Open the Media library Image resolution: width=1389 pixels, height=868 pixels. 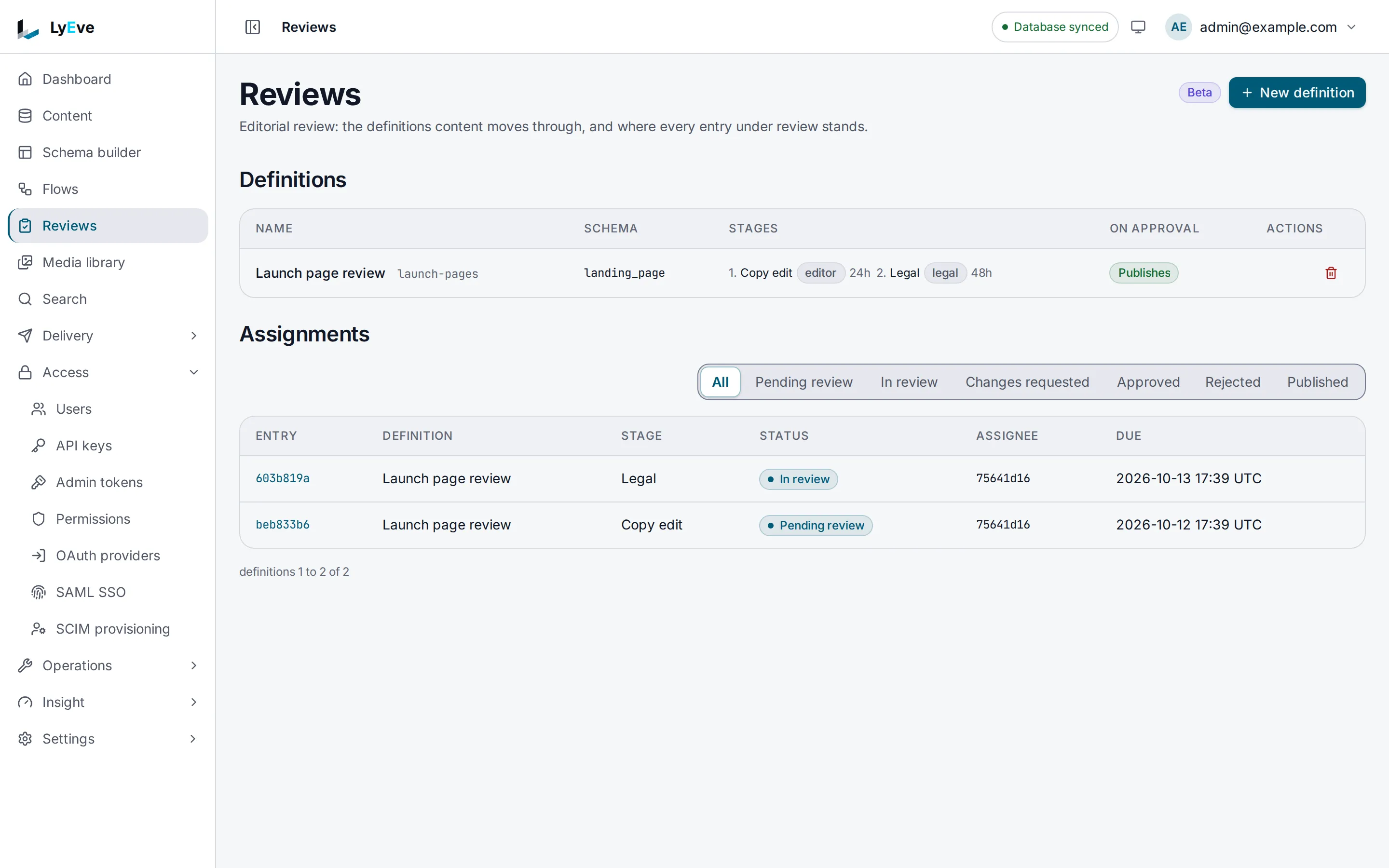click(108, 262)
